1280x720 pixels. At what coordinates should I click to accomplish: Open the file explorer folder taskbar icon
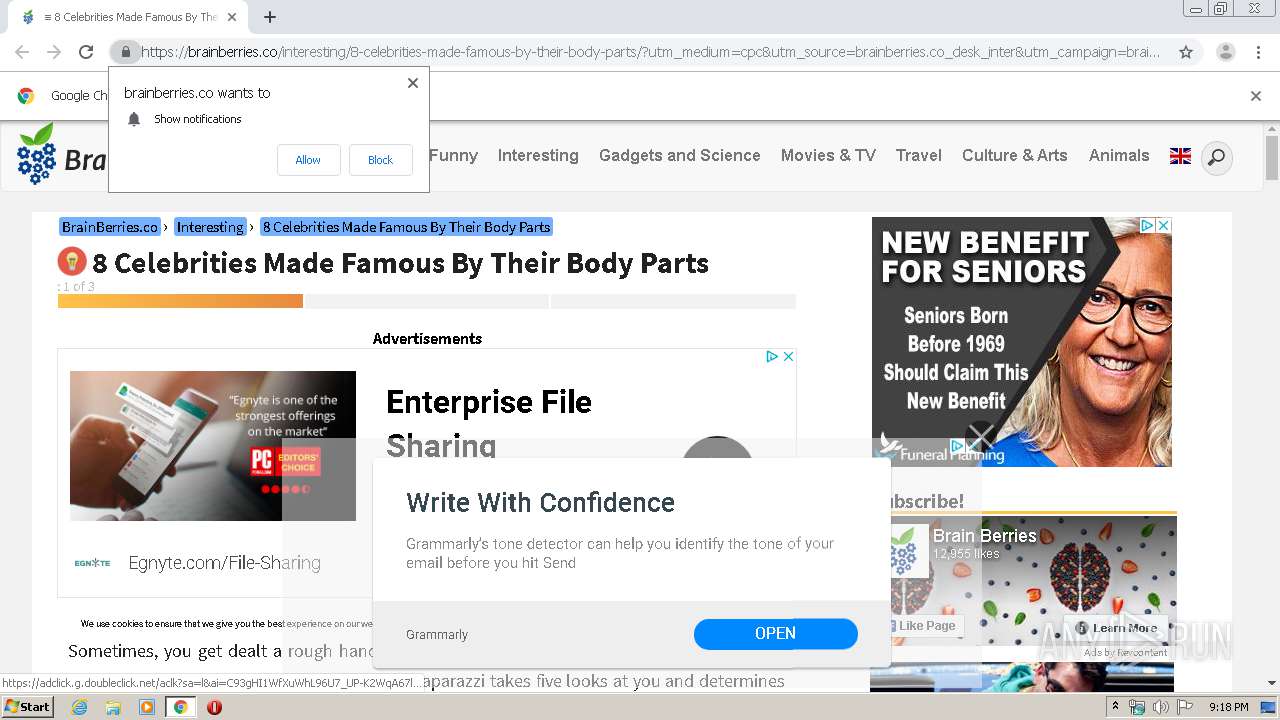tap(113, 707)
